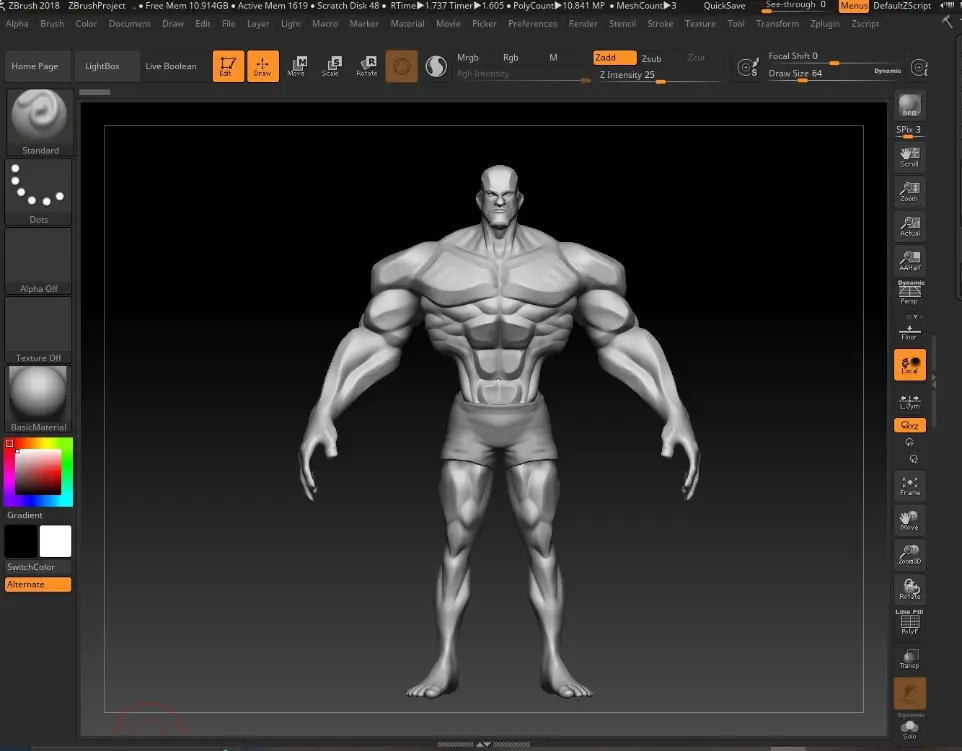This screenshot has width=962, height=751.
Task: Open the Texture Off selector
Action: (39, 330)
